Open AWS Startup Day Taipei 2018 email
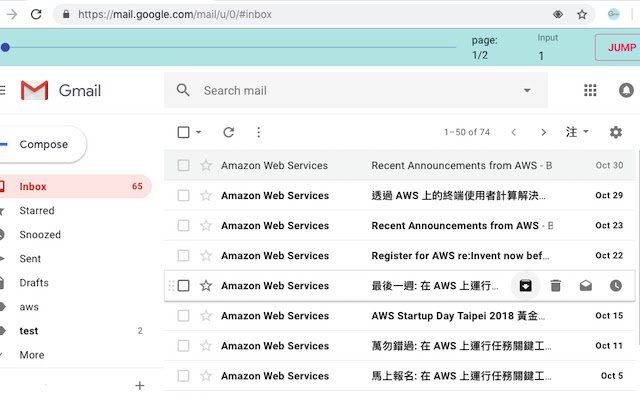Viewport: 640px width, 400px height. [x=400, y=316]
